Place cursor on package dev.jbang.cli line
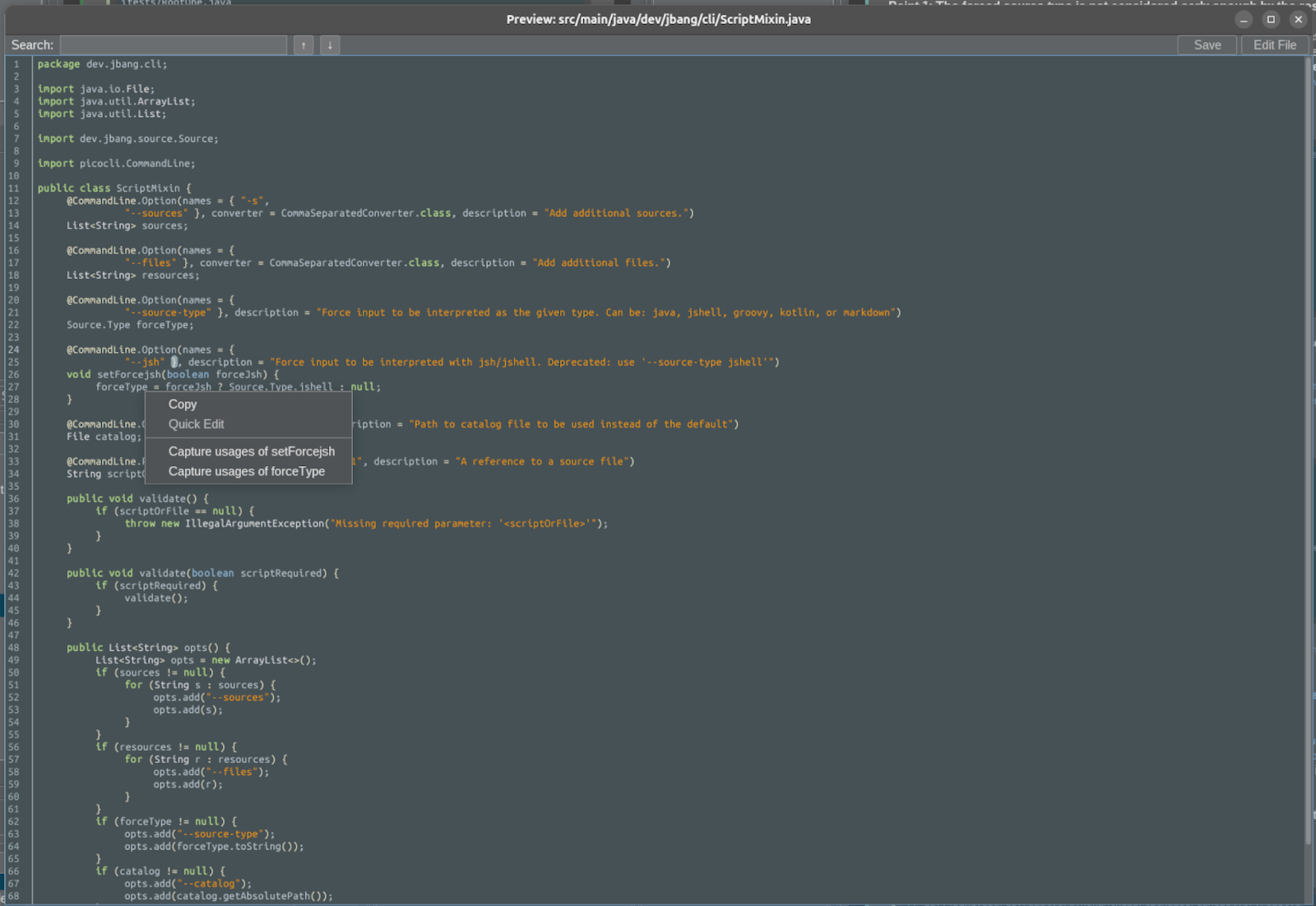Image resolution: width=1316 pixels, height=906 pixels. 102,64
